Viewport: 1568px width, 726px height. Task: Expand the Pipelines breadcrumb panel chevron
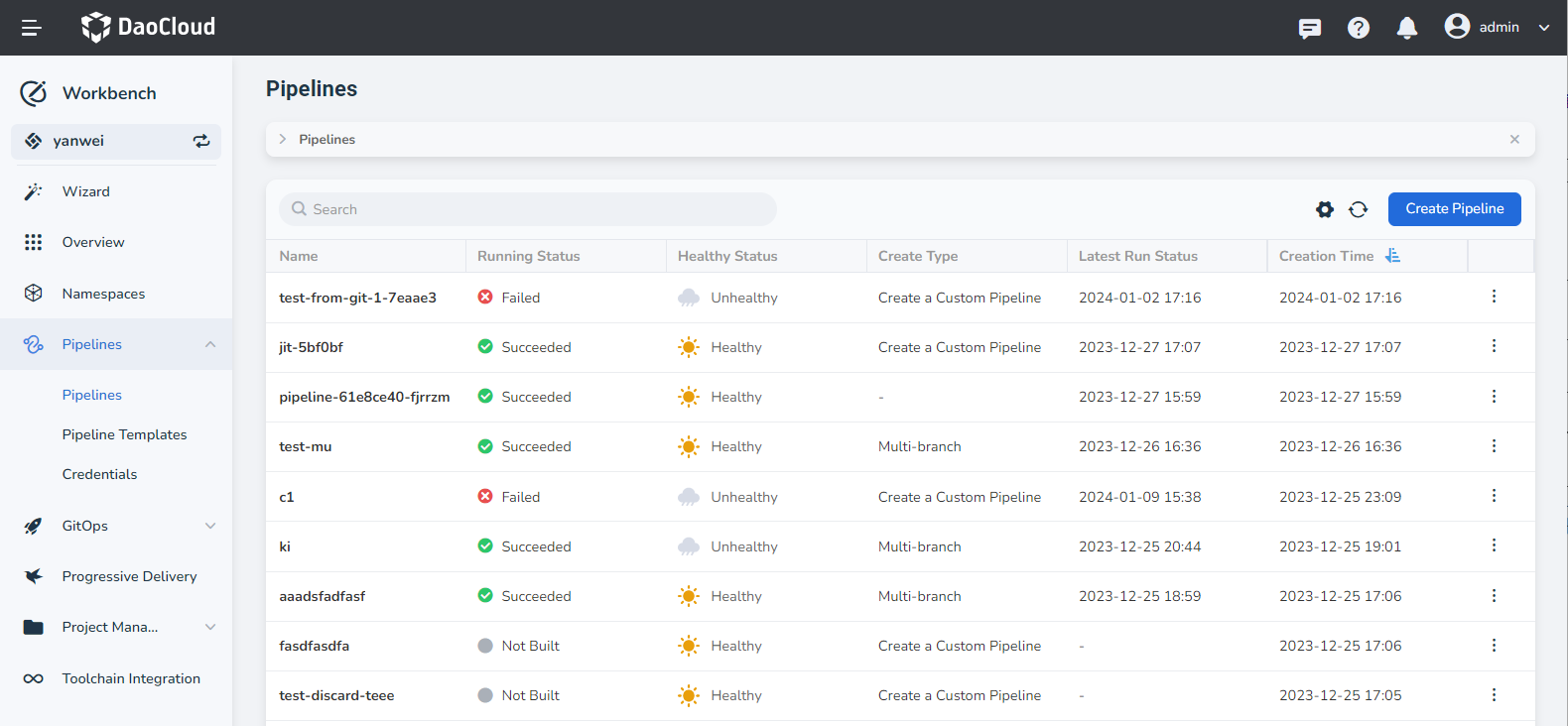283,140
